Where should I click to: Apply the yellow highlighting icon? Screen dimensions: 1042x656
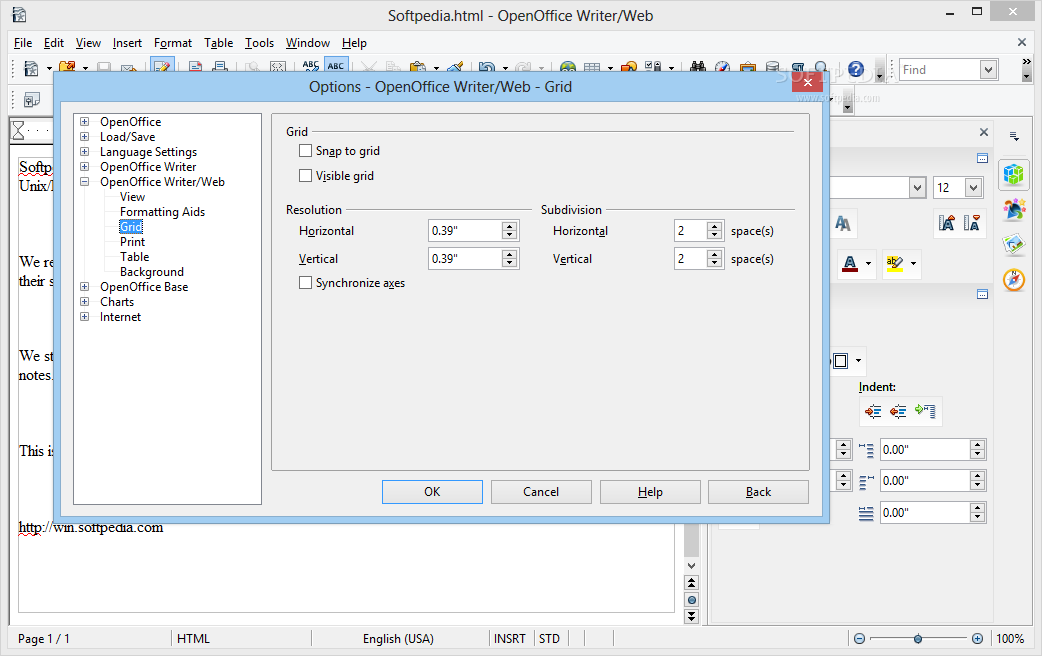click(x=894, y=263)
